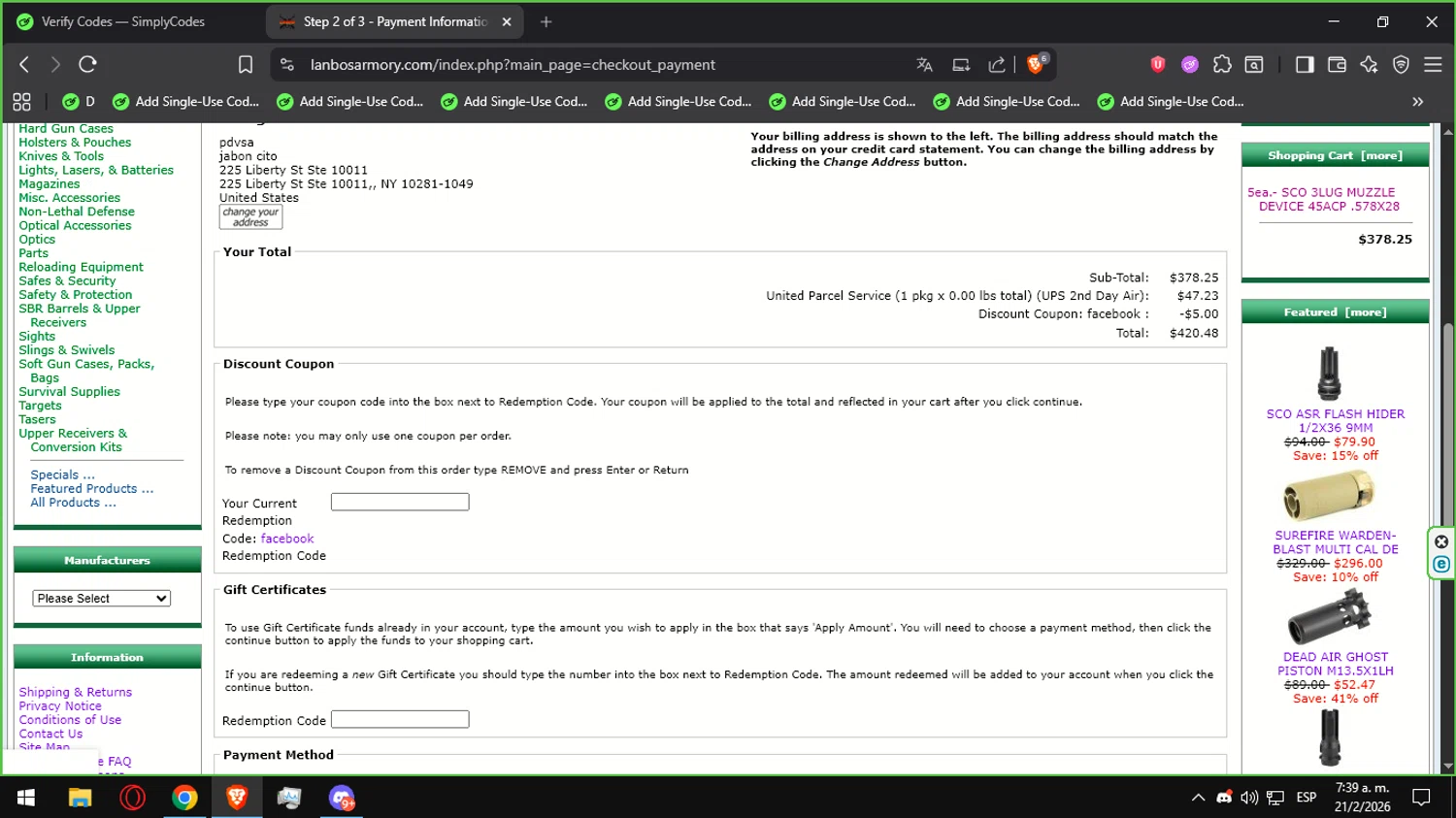Focus the Discount Coupon redemption code field
This screenshot has height=818, width=1456.
click(400, 502)
